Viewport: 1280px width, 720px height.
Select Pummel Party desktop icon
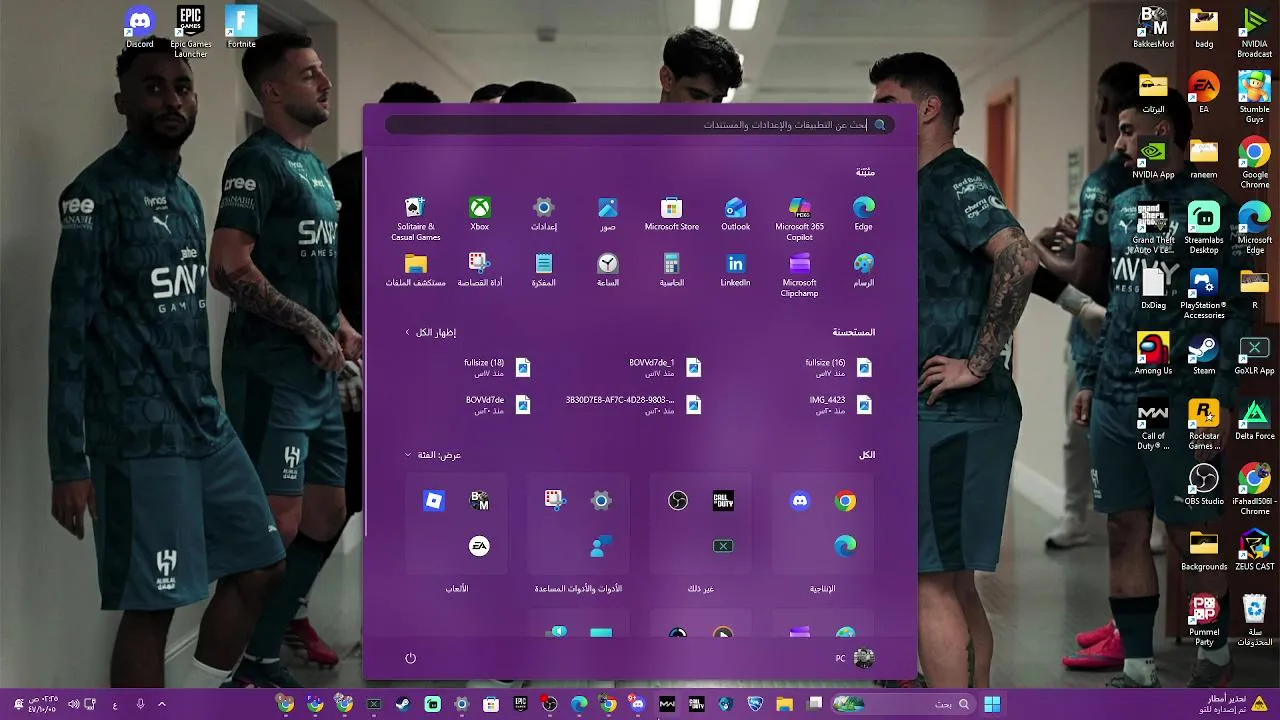click(x=1204, y=619)
